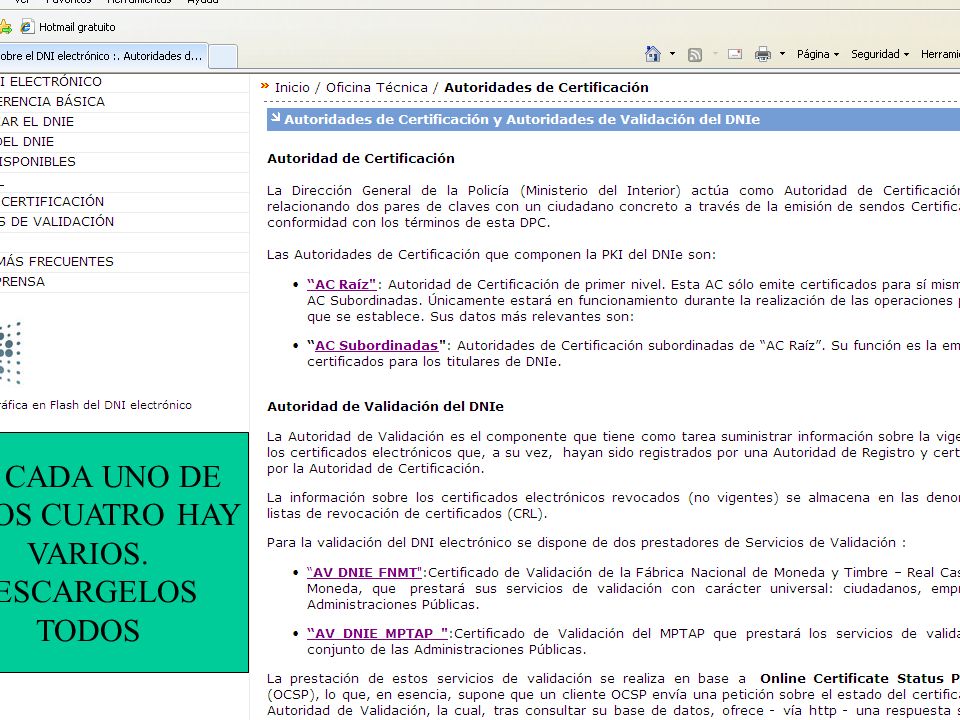Select the CERTIFICACIÓN sidebar menu entry
The height and width of the screenshot is (720, 960).
(124, 202)
